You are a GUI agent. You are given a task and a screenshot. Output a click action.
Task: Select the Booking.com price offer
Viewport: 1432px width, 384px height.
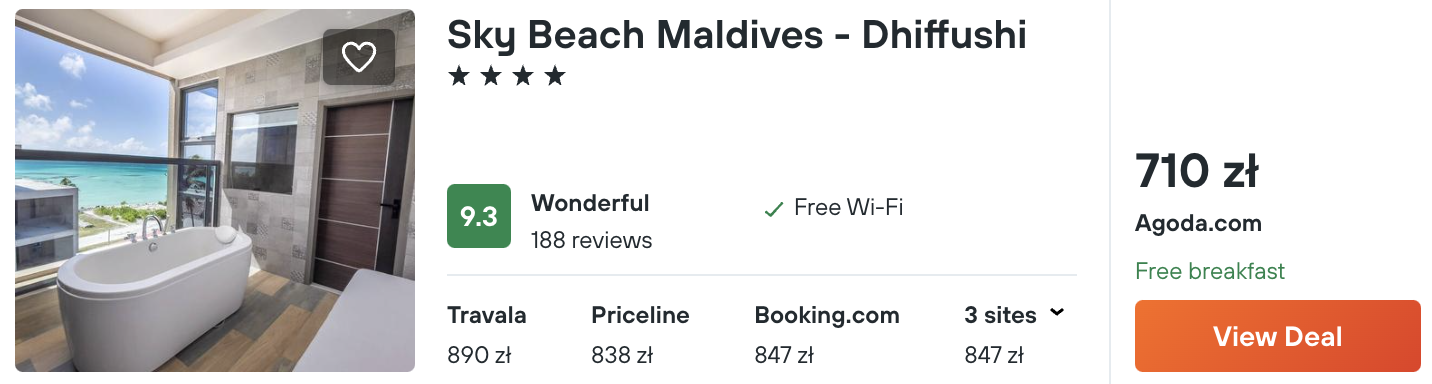[827, 334]
